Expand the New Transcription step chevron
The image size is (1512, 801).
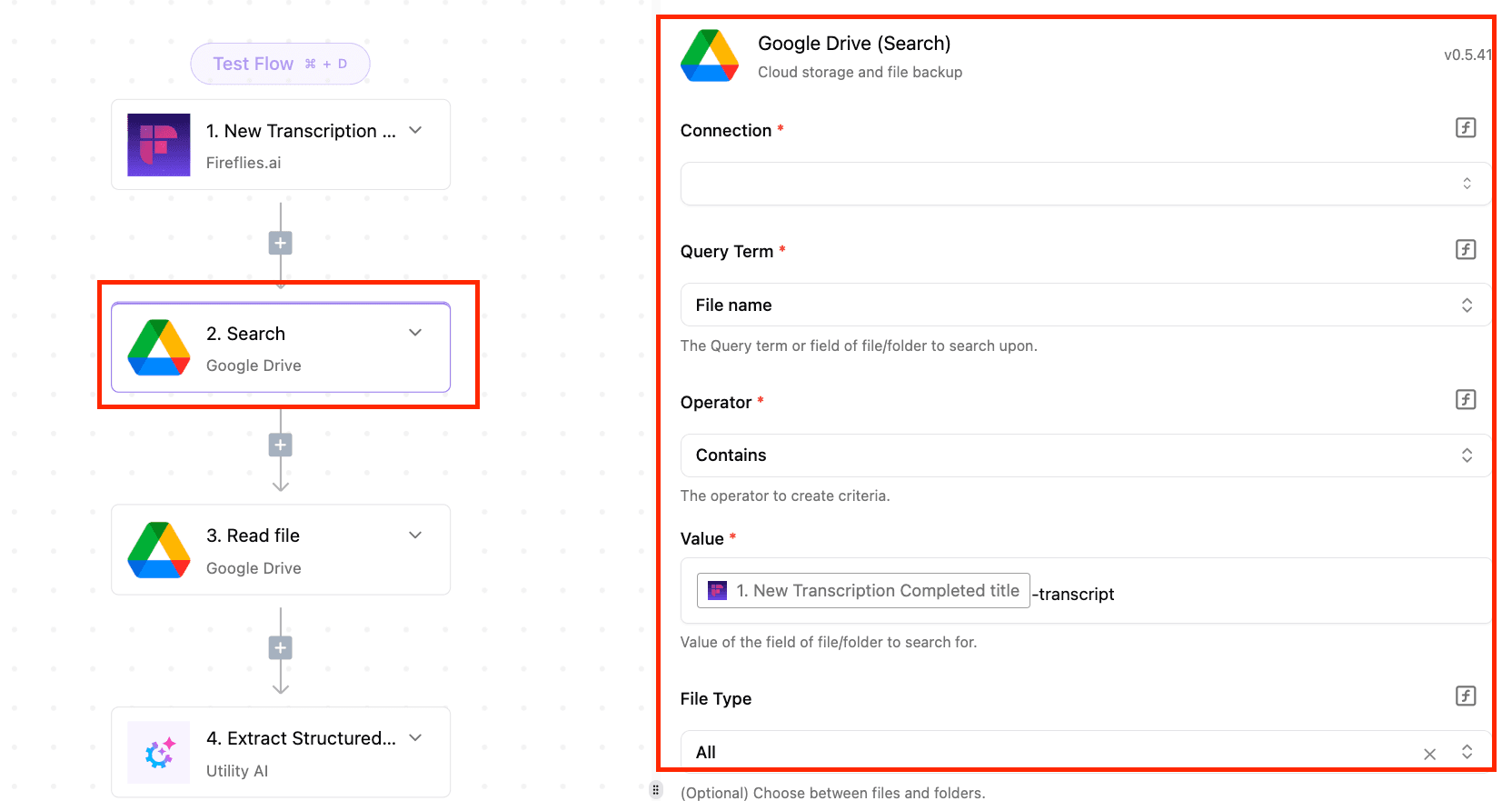coord(415,130)
